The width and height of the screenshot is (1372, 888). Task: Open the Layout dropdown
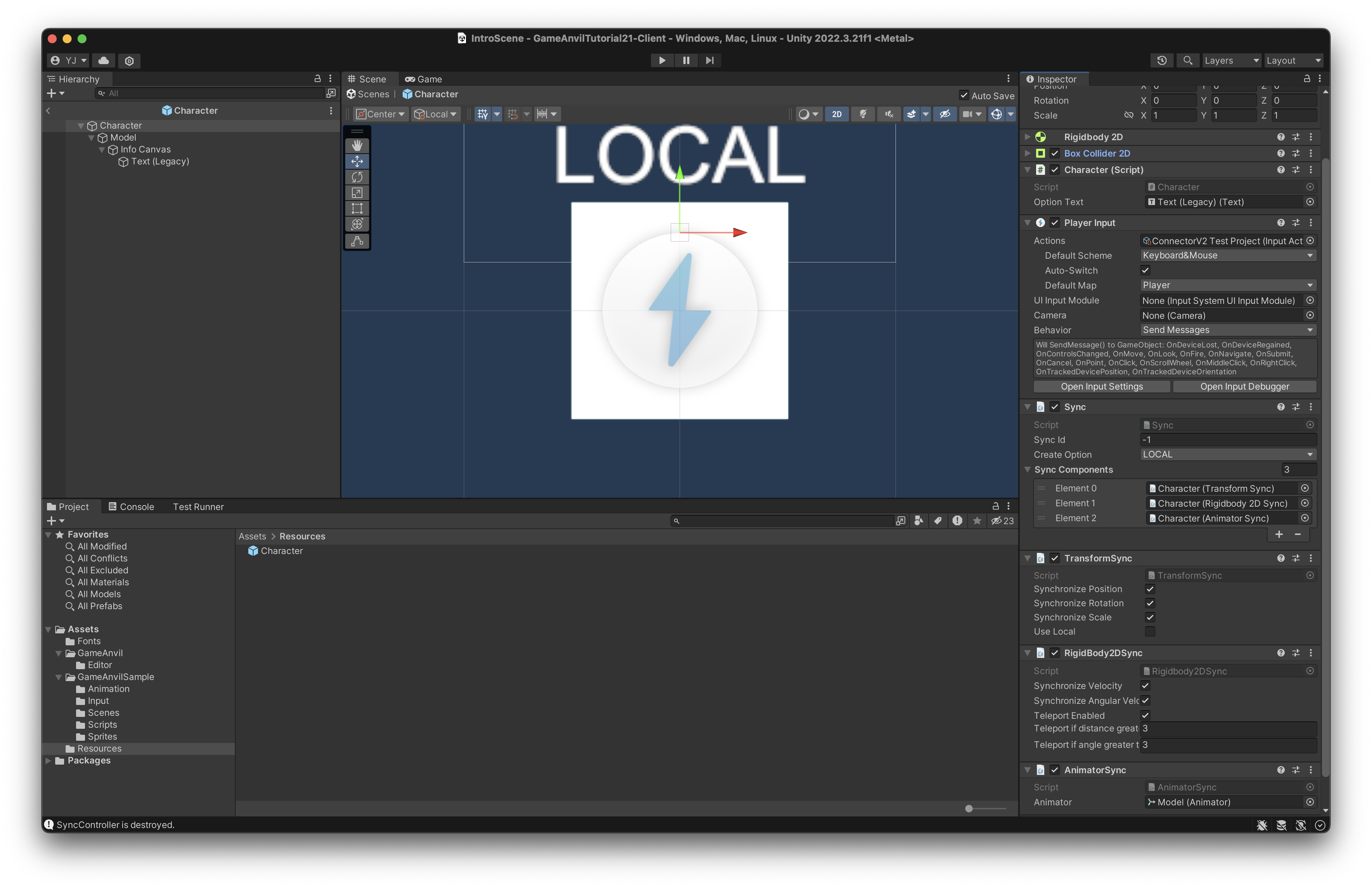1293,60
